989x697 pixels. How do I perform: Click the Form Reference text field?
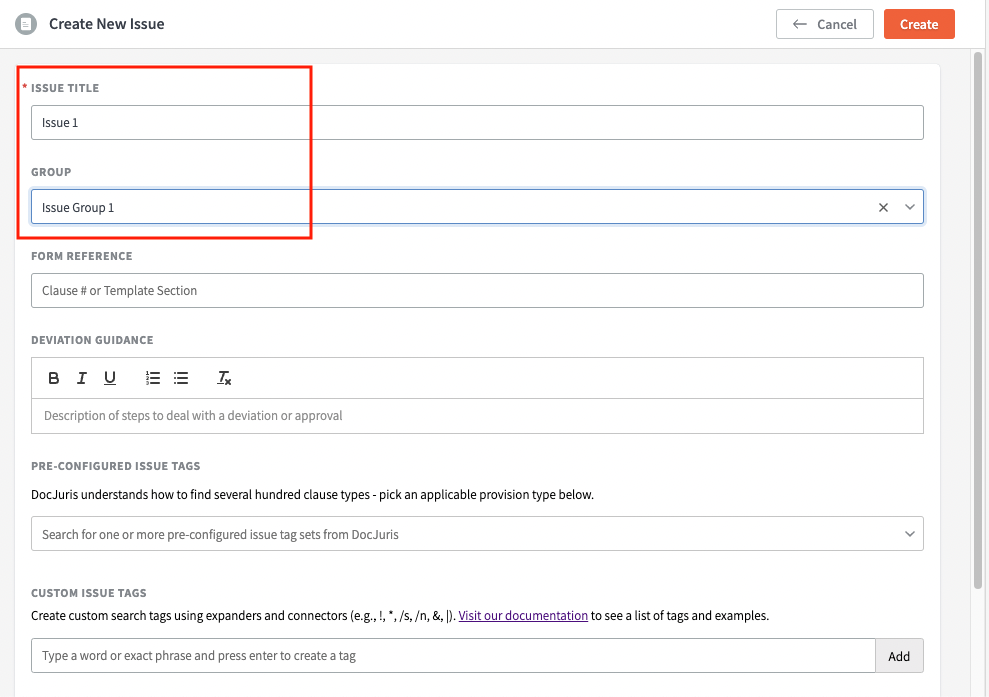477,290
